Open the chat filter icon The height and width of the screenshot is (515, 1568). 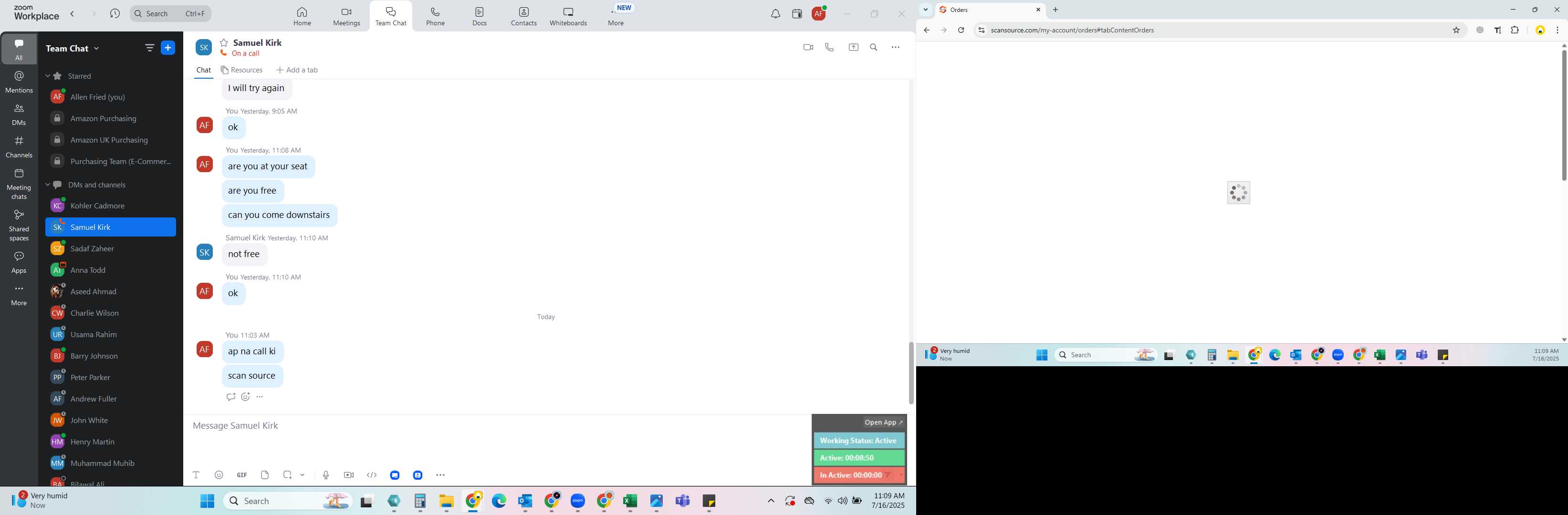point(149,48)
